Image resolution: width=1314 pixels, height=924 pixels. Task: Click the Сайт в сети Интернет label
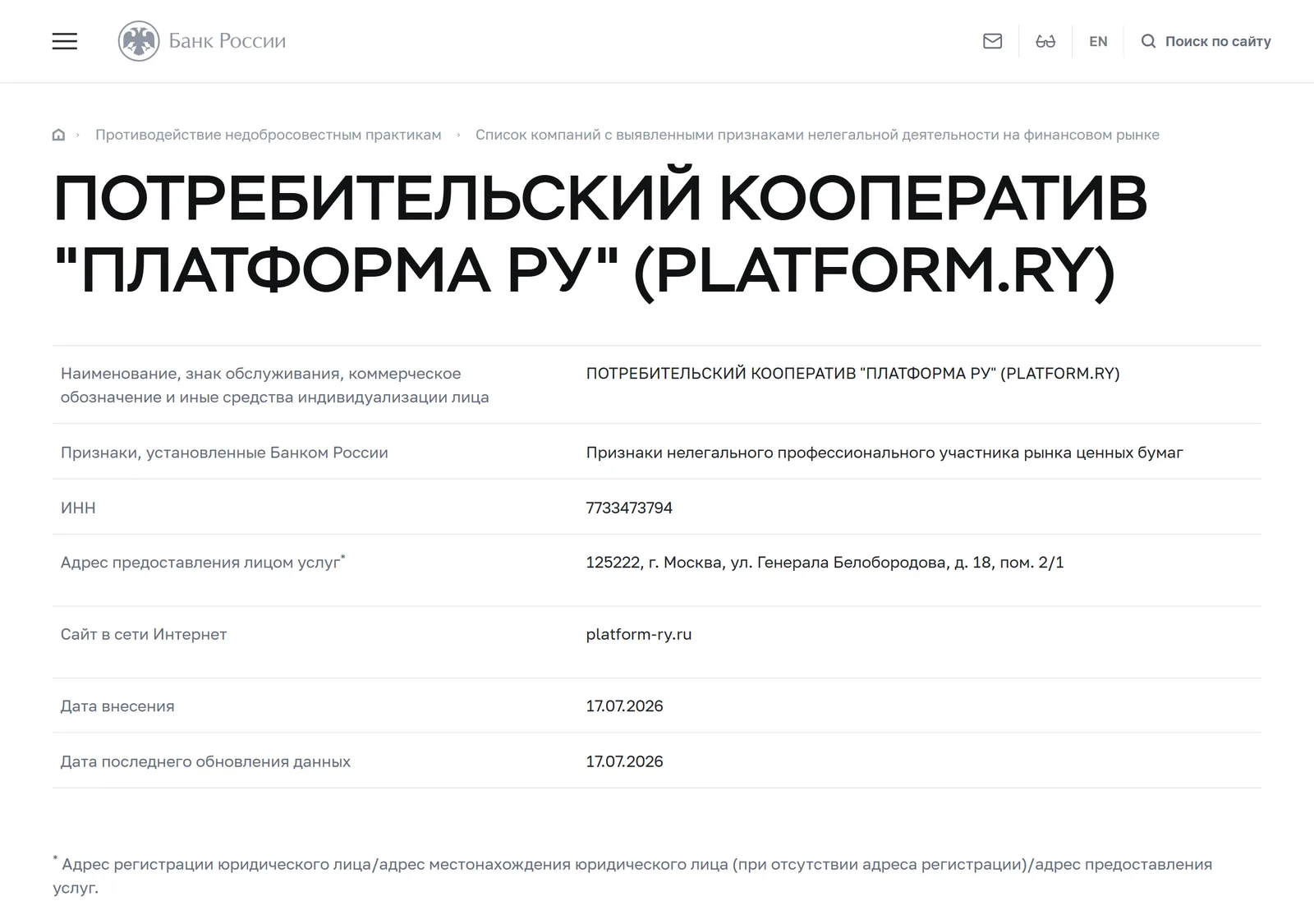click(x=144, y=634)
